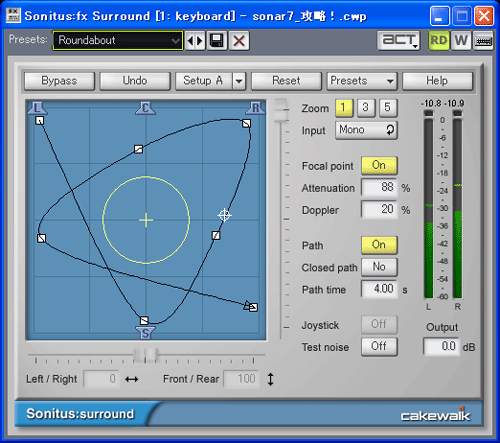500x443 pixels.
Task: Minimize the Sonitus:fx Surround window
Action: click(440, 16)
